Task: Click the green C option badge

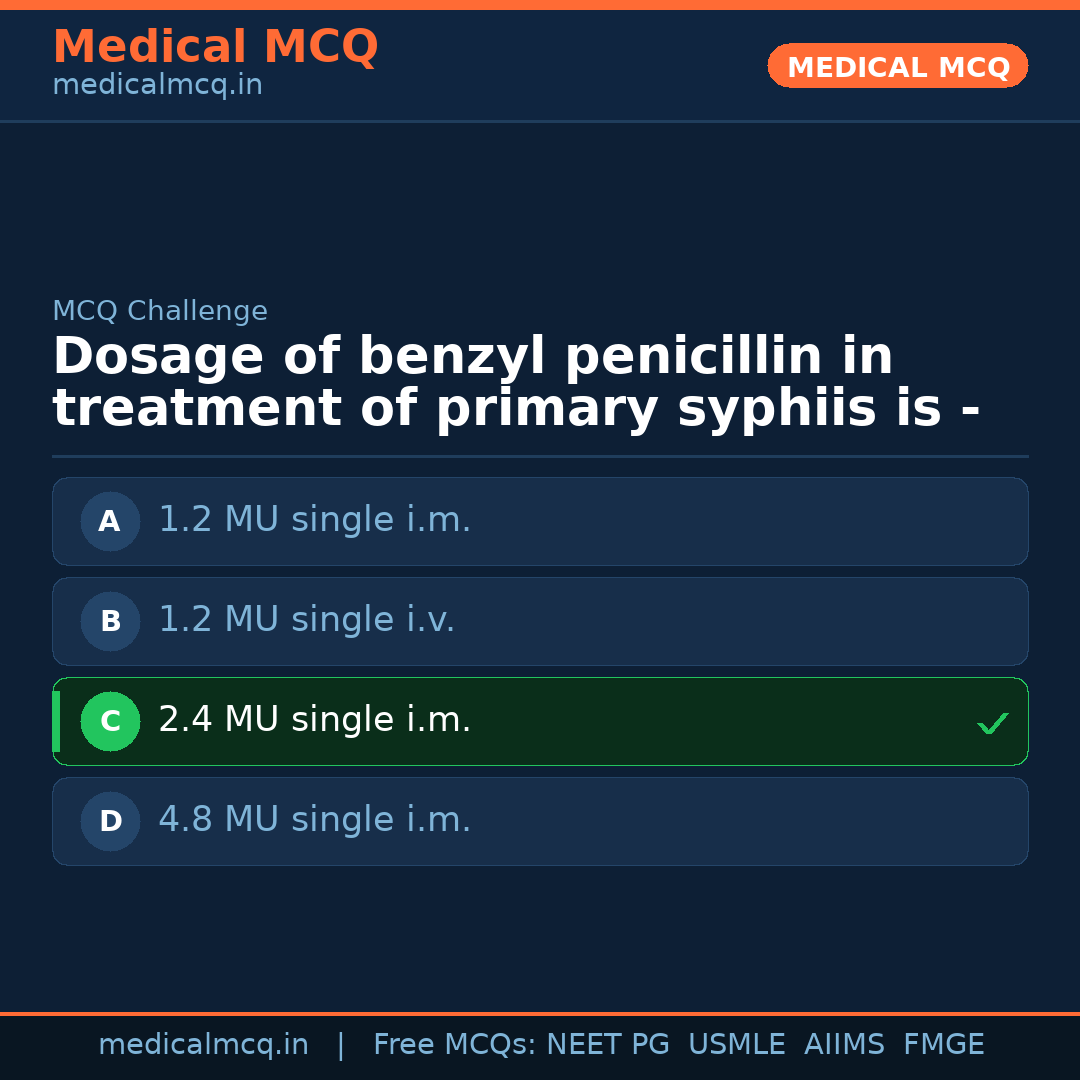Action: click(110, 721)
